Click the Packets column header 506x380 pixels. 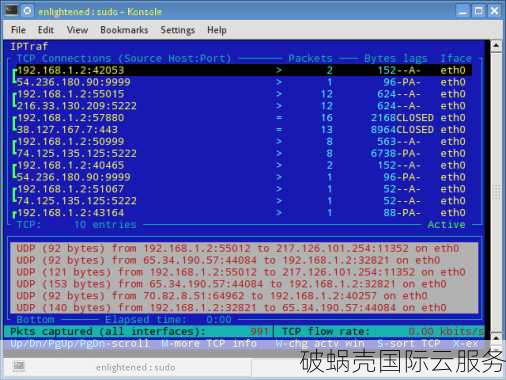[x=310, y=58]
